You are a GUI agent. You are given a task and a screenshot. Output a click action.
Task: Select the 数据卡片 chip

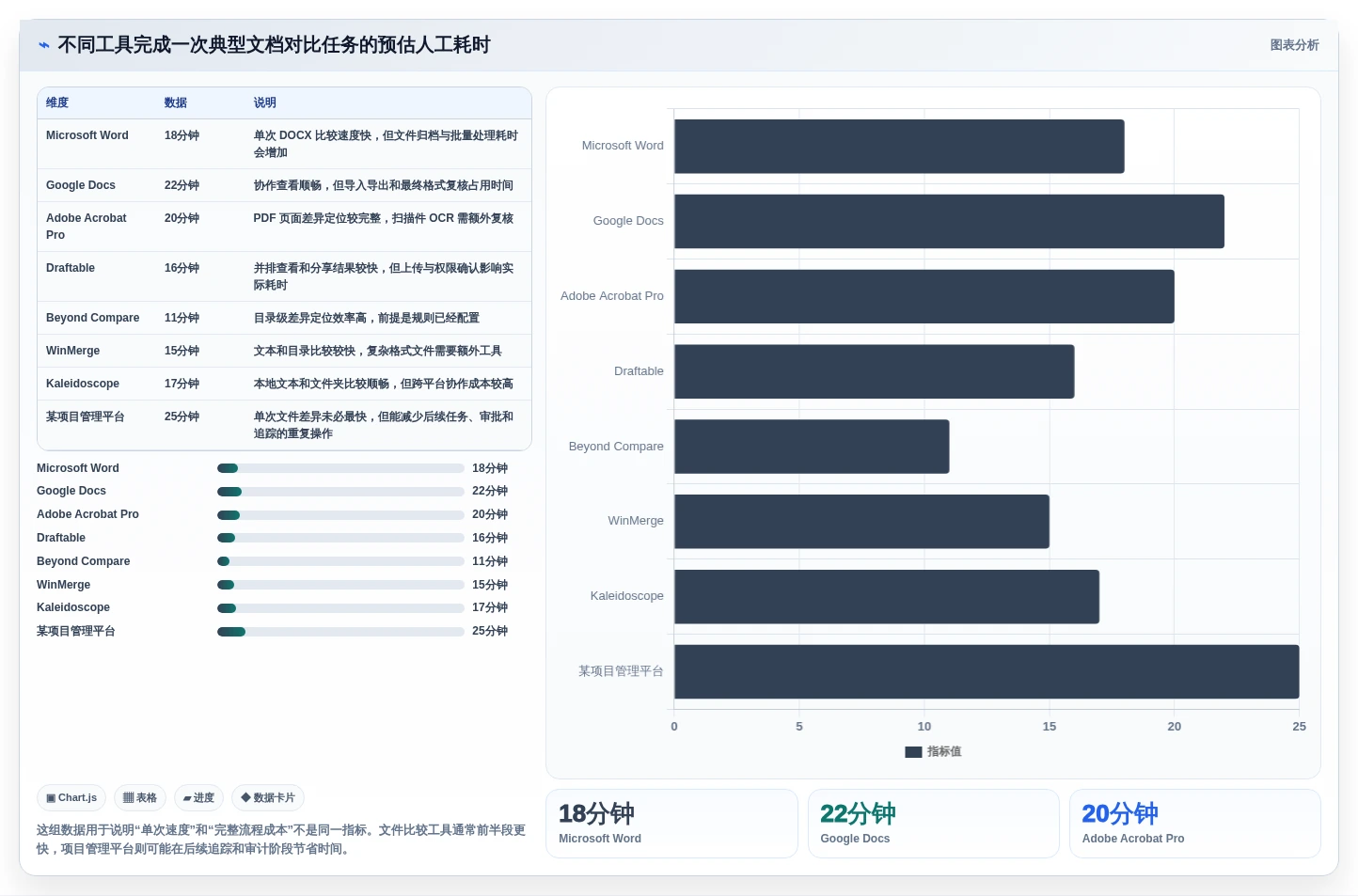click(268, 797)
